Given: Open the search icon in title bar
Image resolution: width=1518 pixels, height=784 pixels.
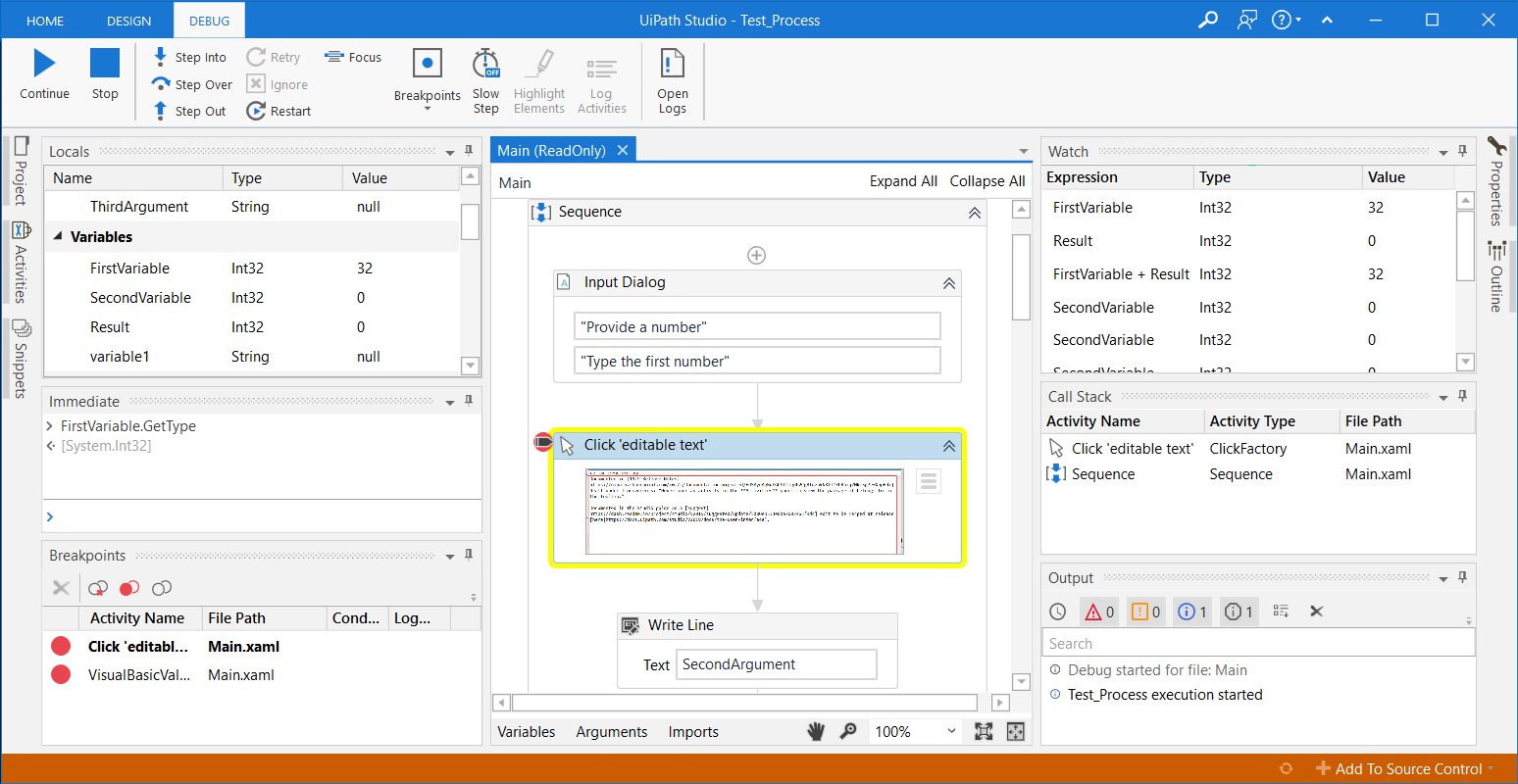Looking at the screenshot, I should [x=1208, y=20].
